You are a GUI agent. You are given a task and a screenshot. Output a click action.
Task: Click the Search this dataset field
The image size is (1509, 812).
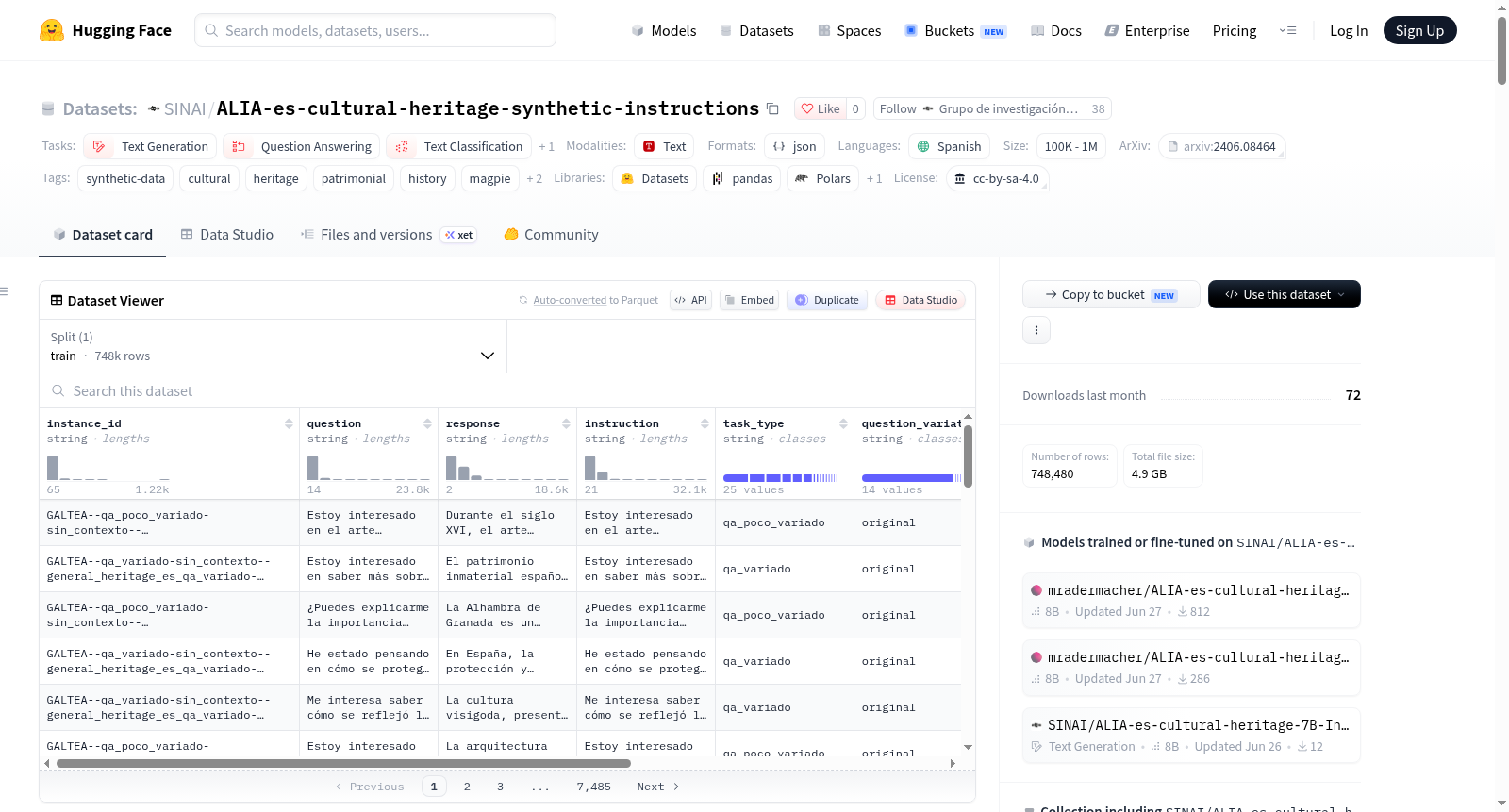pos(507,390)
